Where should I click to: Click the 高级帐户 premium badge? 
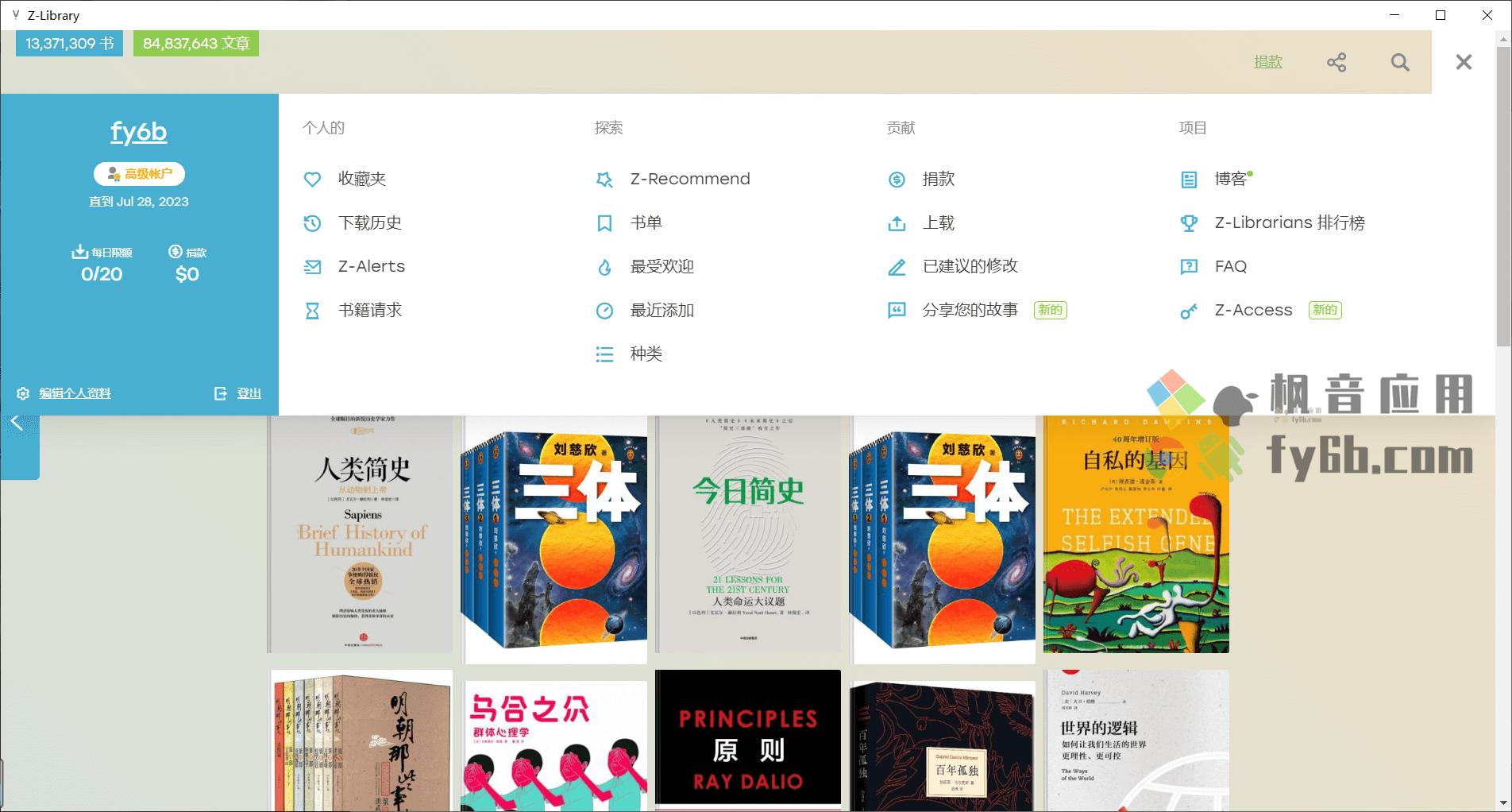pyautogui.click(x=139, y=173)
